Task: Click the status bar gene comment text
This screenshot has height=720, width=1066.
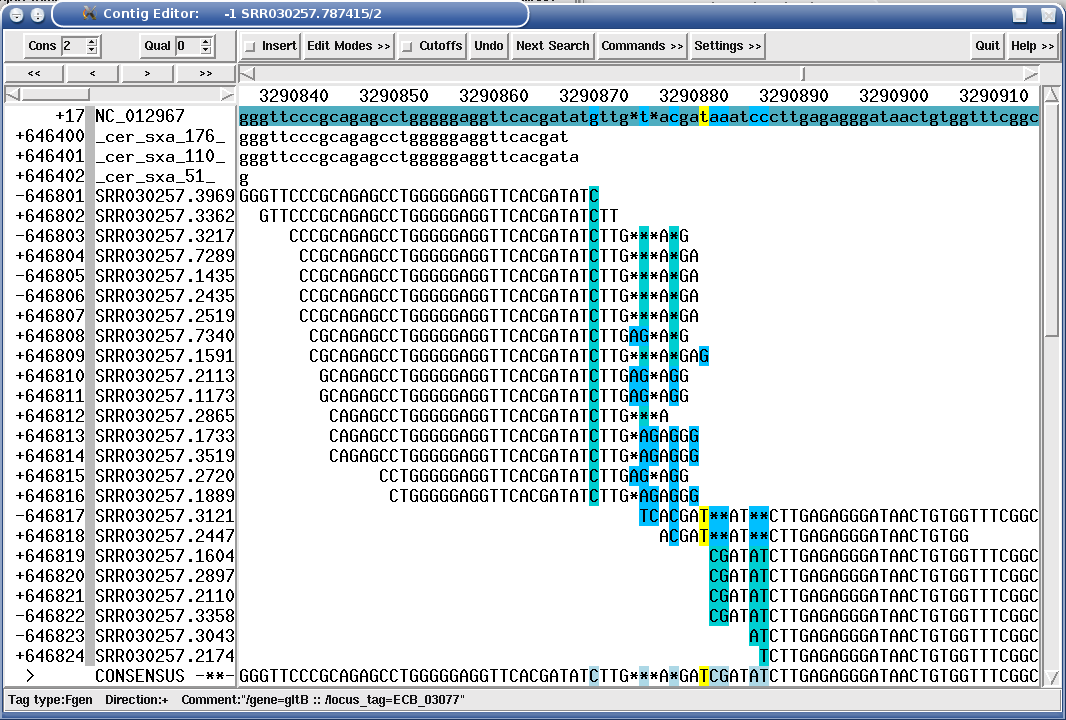Action: pyautogui.click(x=323, y=700)
